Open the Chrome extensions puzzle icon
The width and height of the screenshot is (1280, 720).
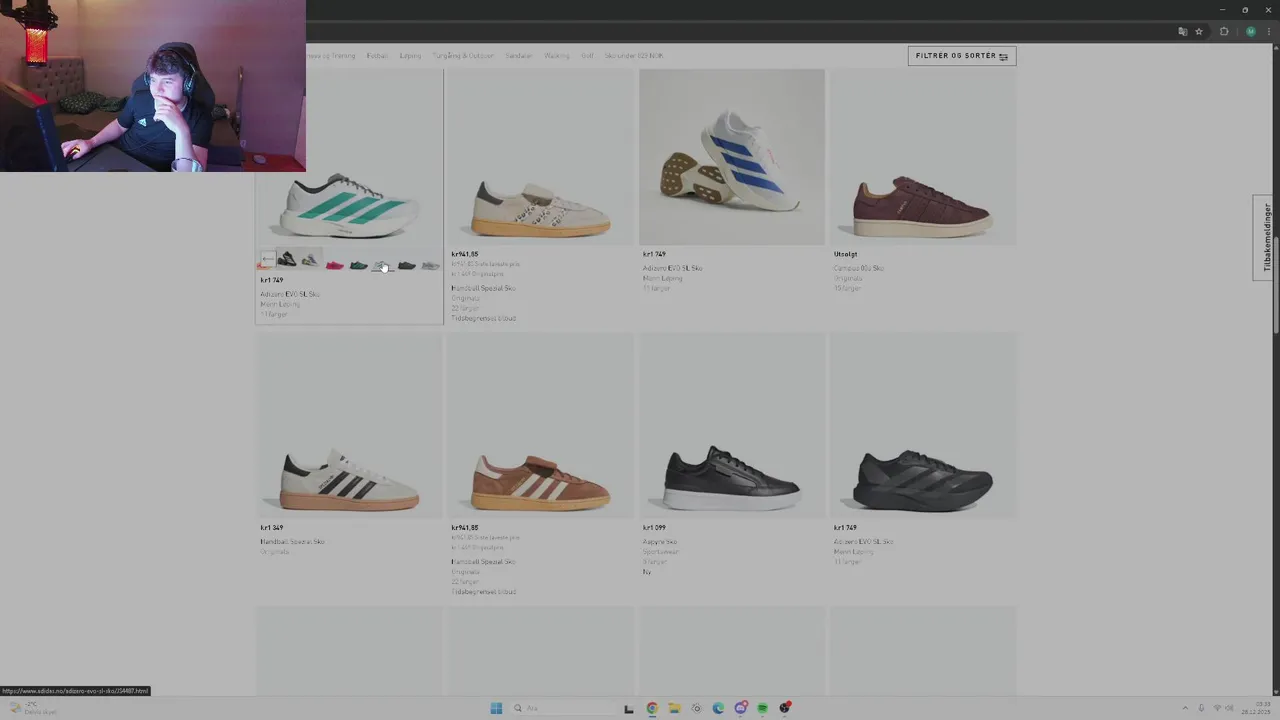1224,31
